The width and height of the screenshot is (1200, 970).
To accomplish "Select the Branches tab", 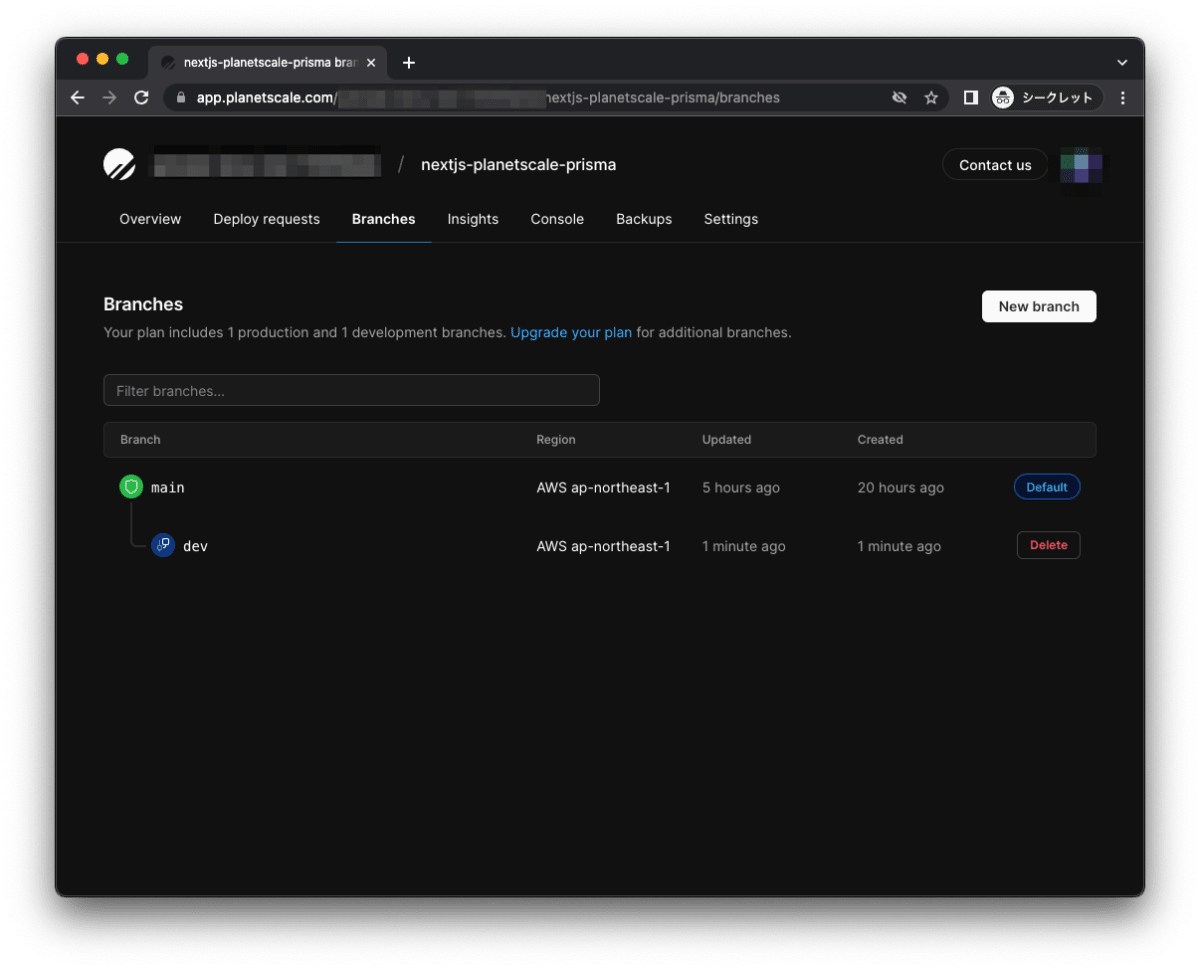I will click(383, 219).
